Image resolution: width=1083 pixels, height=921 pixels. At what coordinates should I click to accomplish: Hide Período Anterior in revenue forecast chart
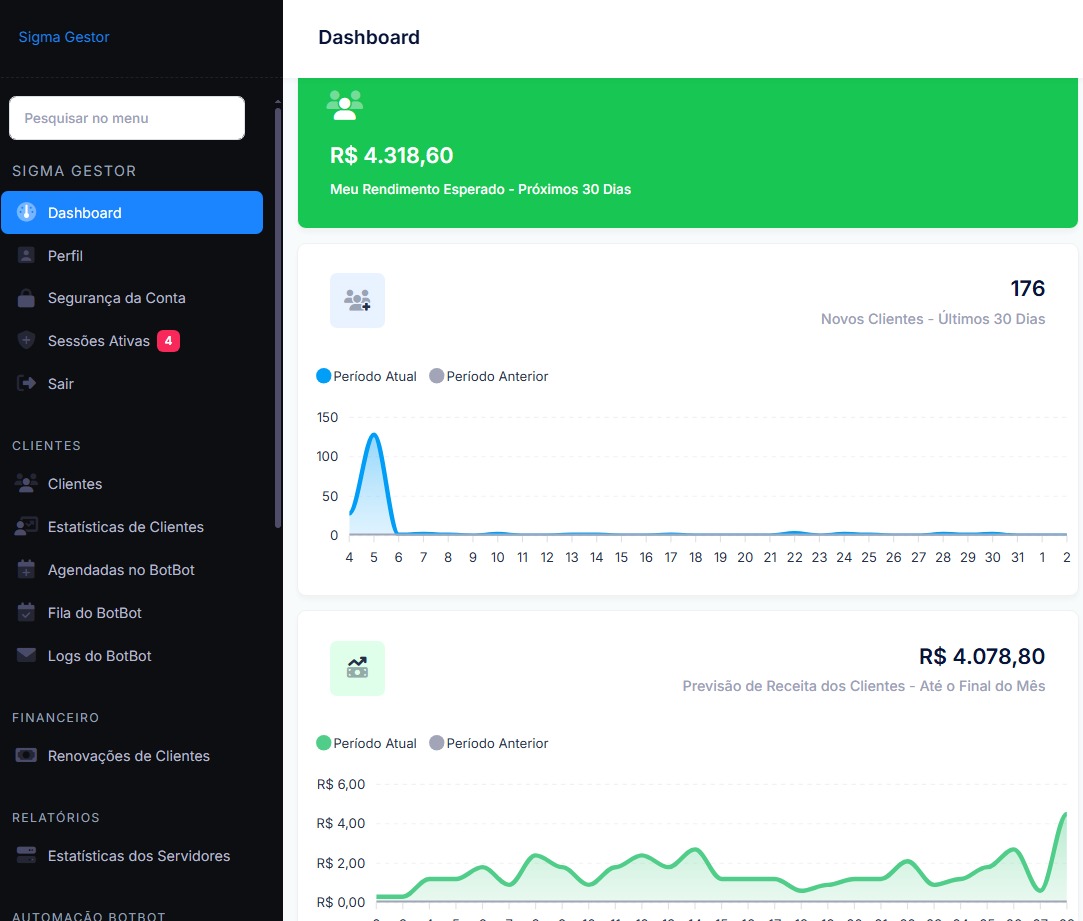pyautogui.click(x=488, y=744)
